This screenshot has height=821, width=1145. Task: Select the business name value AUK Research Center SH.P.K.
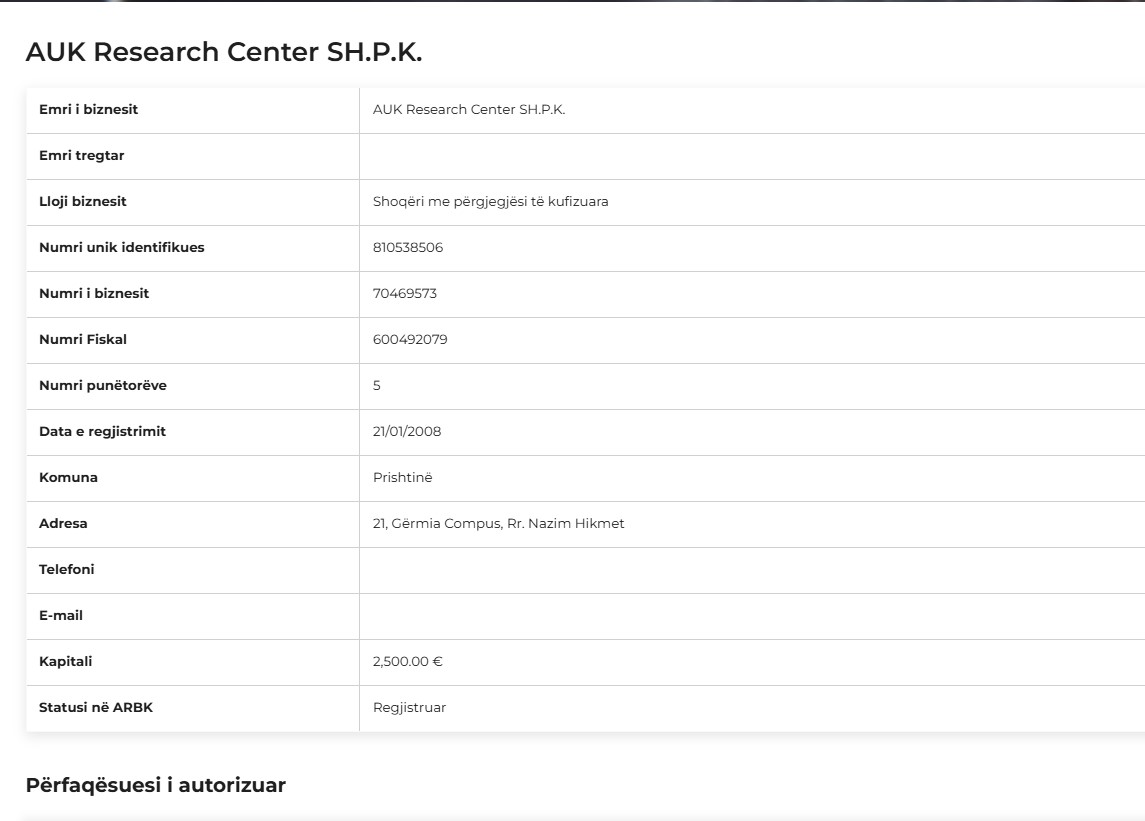click(469, 110)
